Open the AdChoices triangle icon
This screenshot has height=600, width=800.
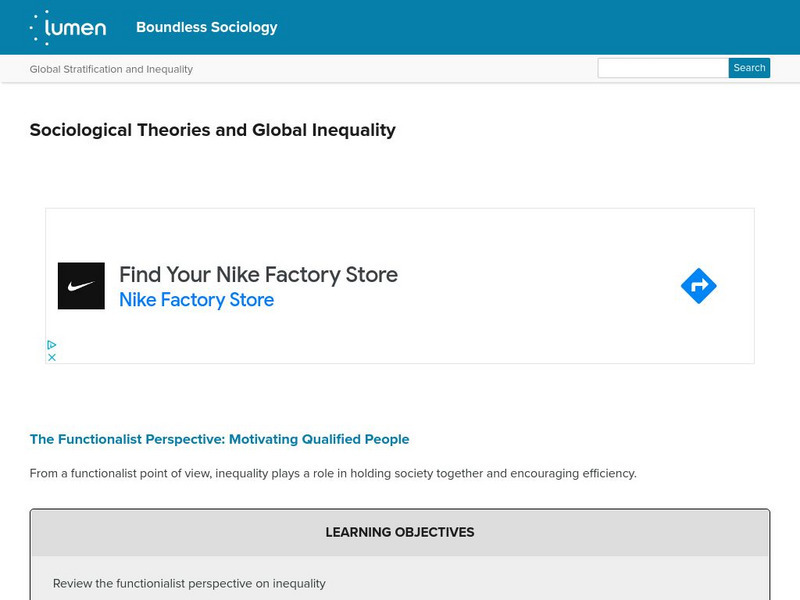51,345
